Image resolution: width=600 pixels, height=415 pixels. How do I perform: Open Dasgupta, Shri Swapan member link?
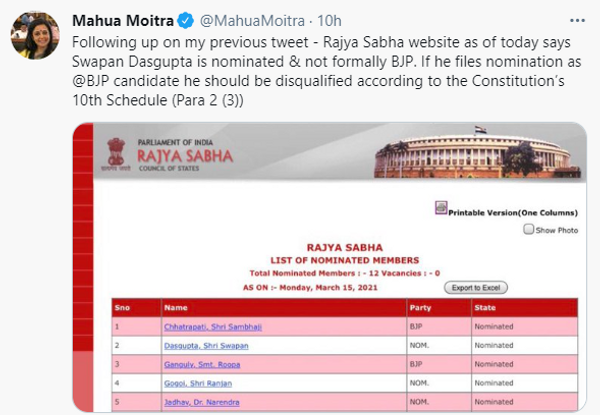[x=206, y=346]
